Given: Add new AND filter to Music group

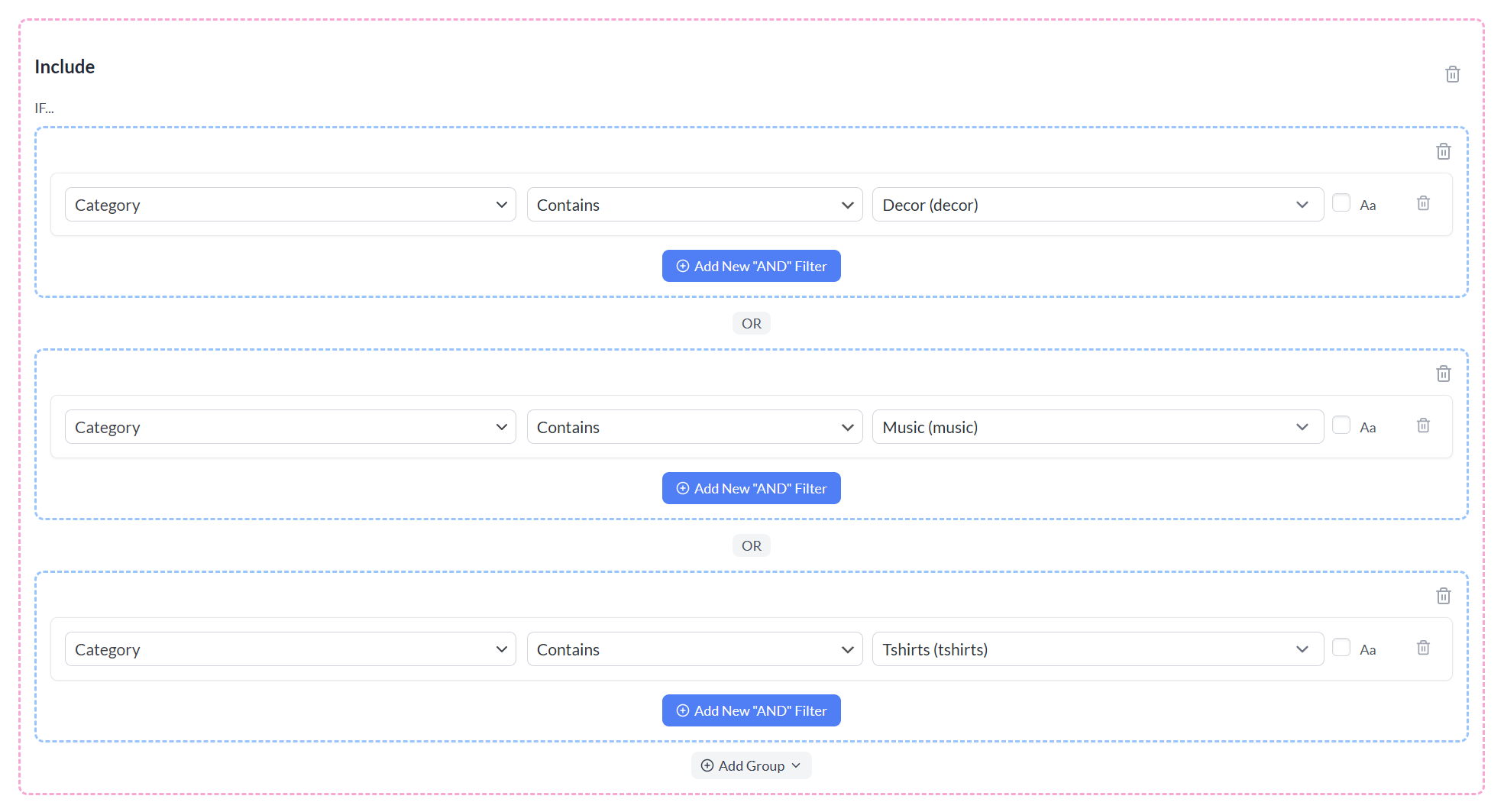Looking at the screenshot, I should [751, 488].
